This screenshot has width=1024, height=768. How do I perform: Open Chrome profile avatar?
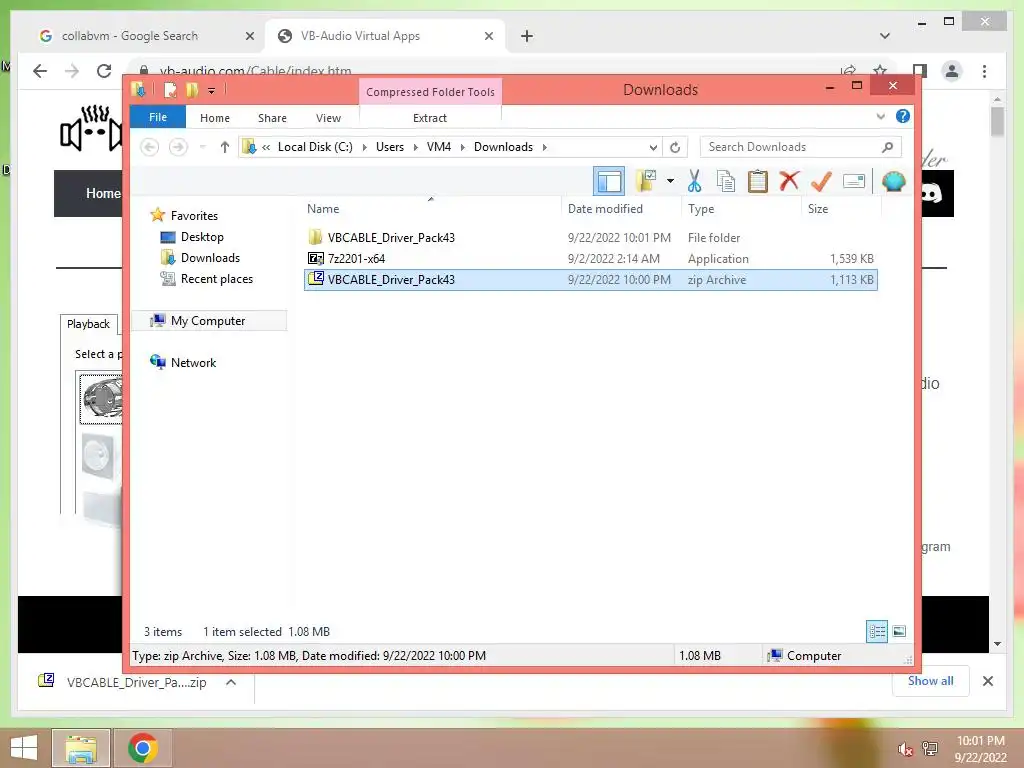(952, 71)
